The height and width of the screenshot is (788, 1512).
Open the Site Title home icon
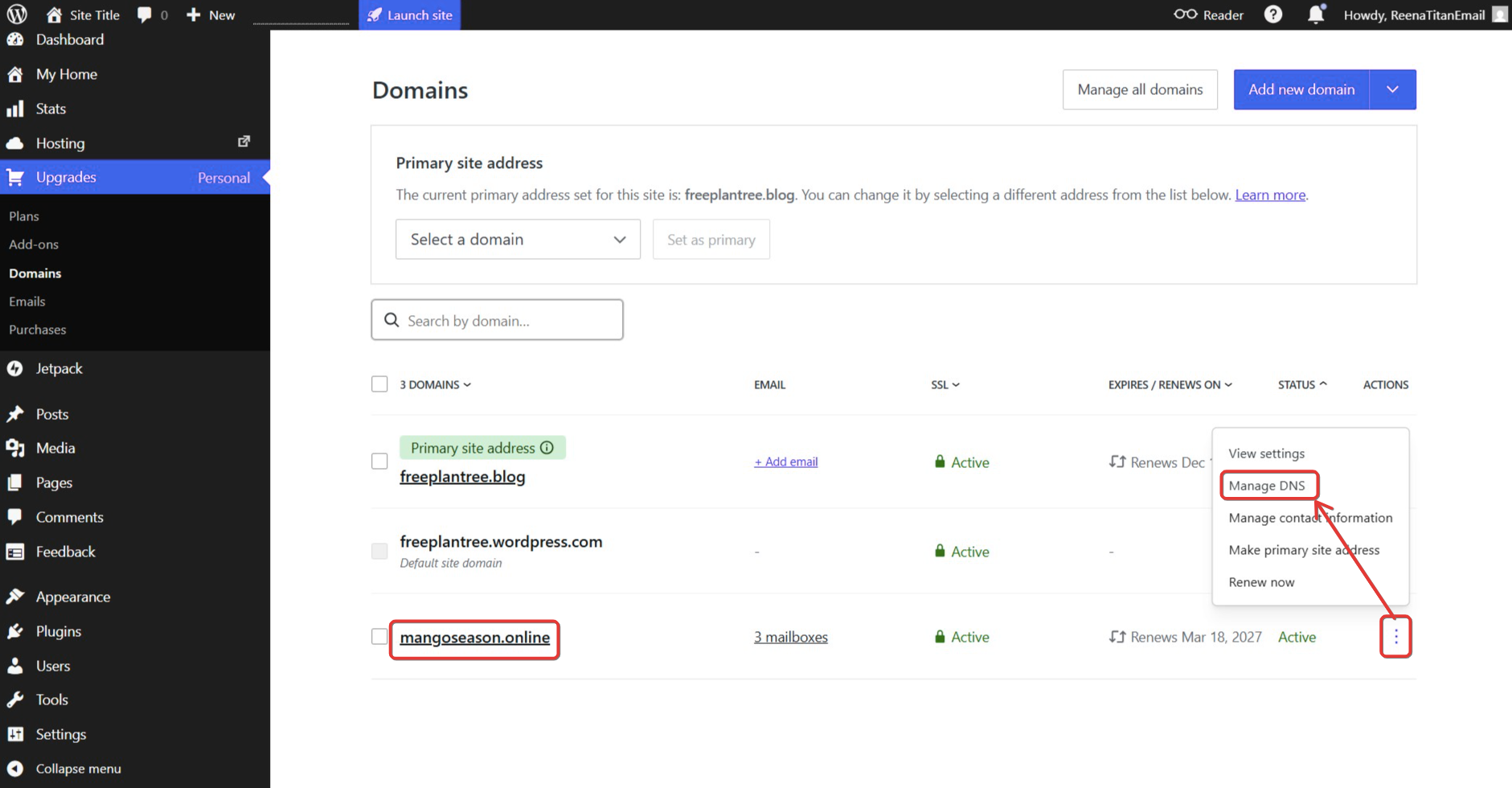54,14
